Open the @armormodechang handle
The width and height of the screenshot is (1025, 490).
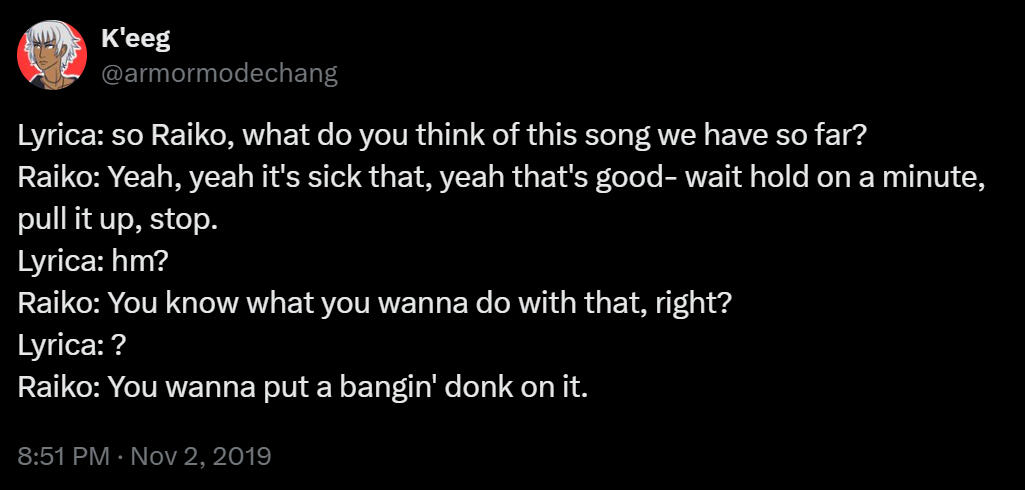(219, 73)
